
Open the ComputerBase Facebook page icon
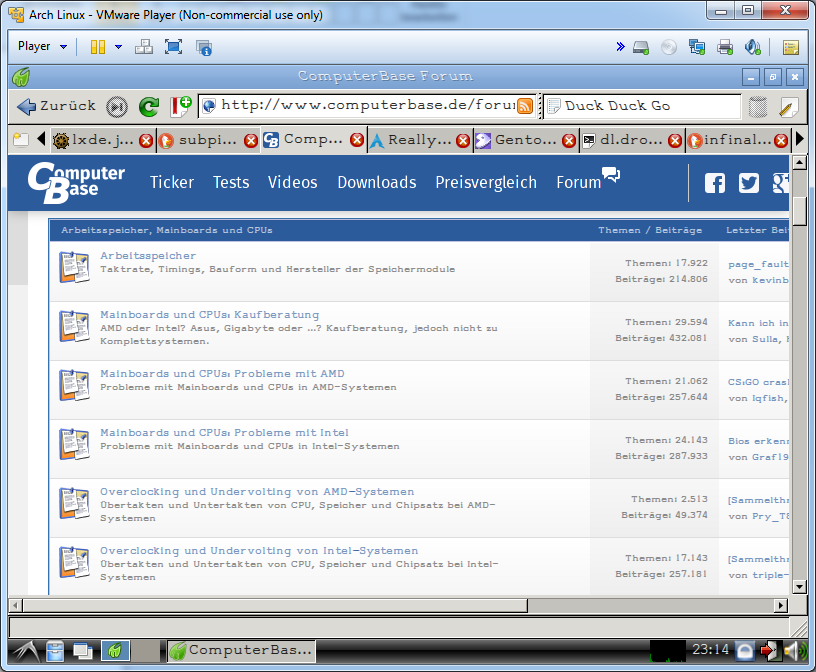[715, 183]
